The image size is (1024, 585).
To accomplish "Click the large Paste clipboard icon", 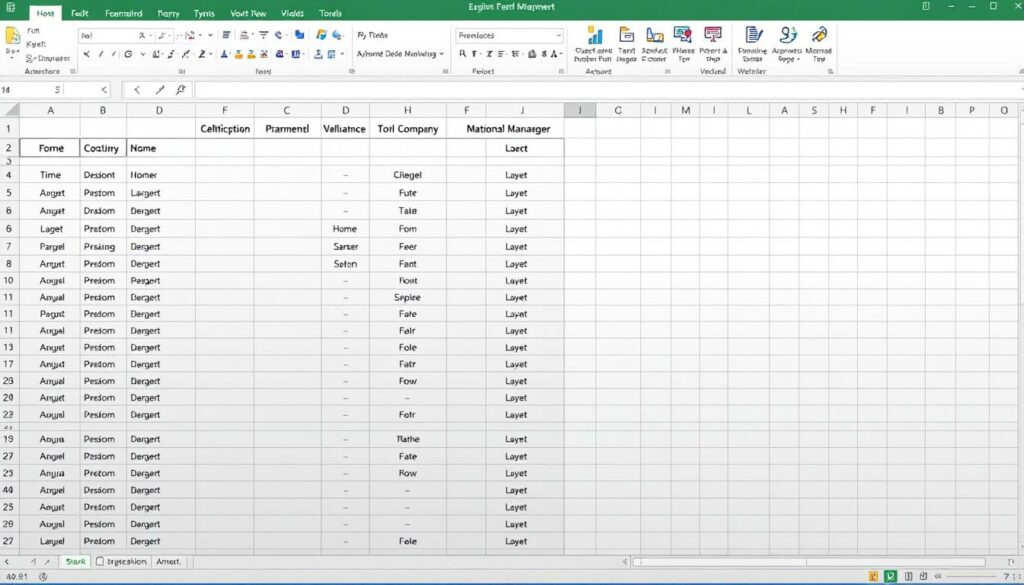I will point(12,35).
